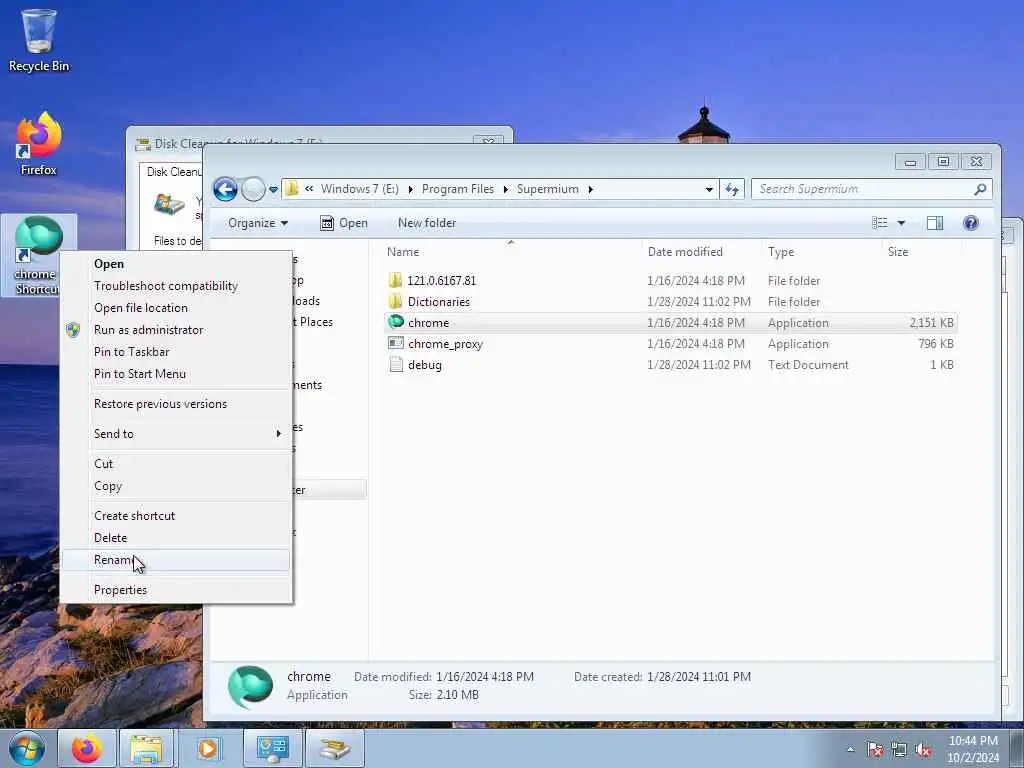Expand breadcrumb arrow after Windows 7 (E:)

[x=411, y=189]
